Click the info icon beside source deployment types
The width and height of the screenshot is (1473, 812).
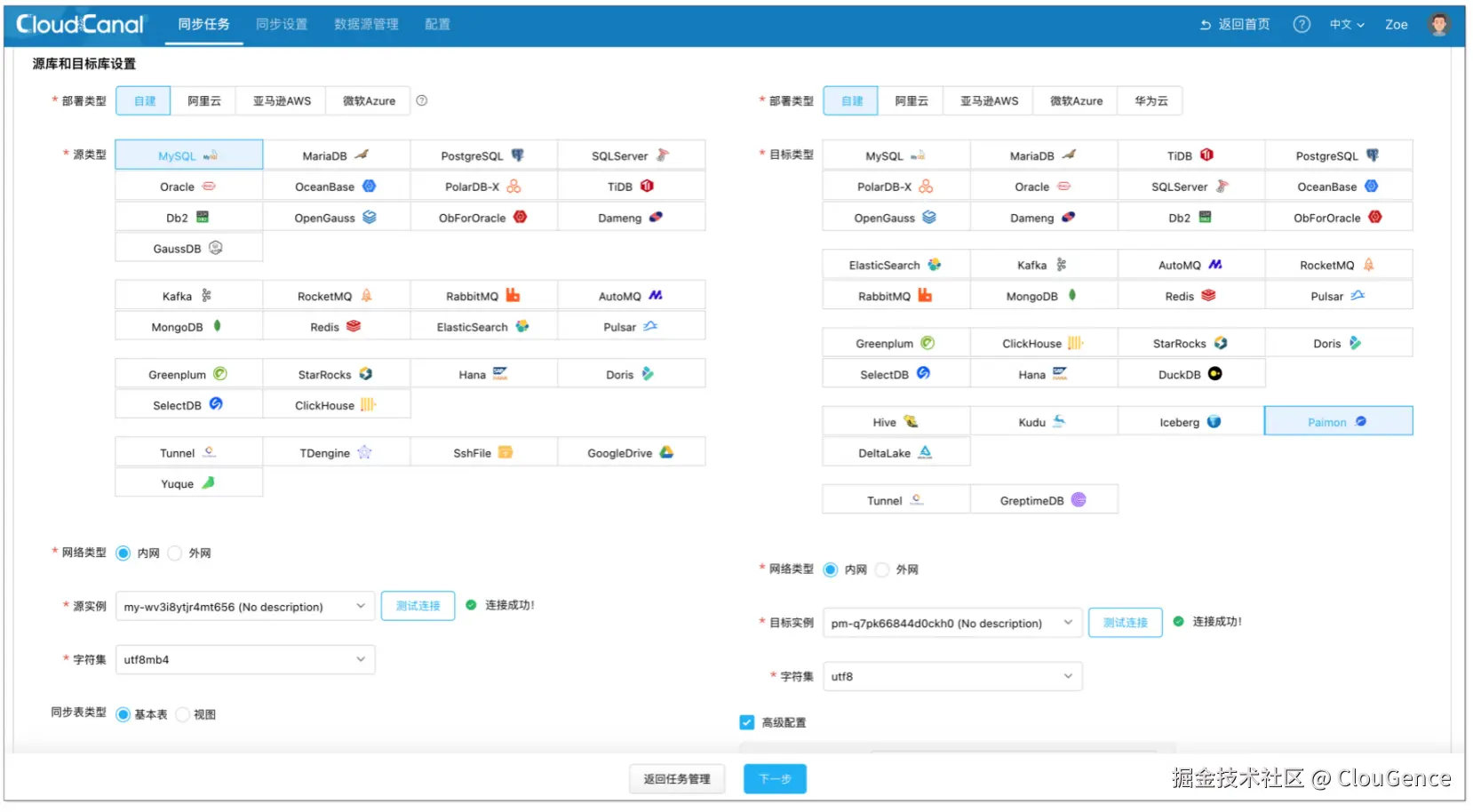pyautogui.click(x=422, y=100)
